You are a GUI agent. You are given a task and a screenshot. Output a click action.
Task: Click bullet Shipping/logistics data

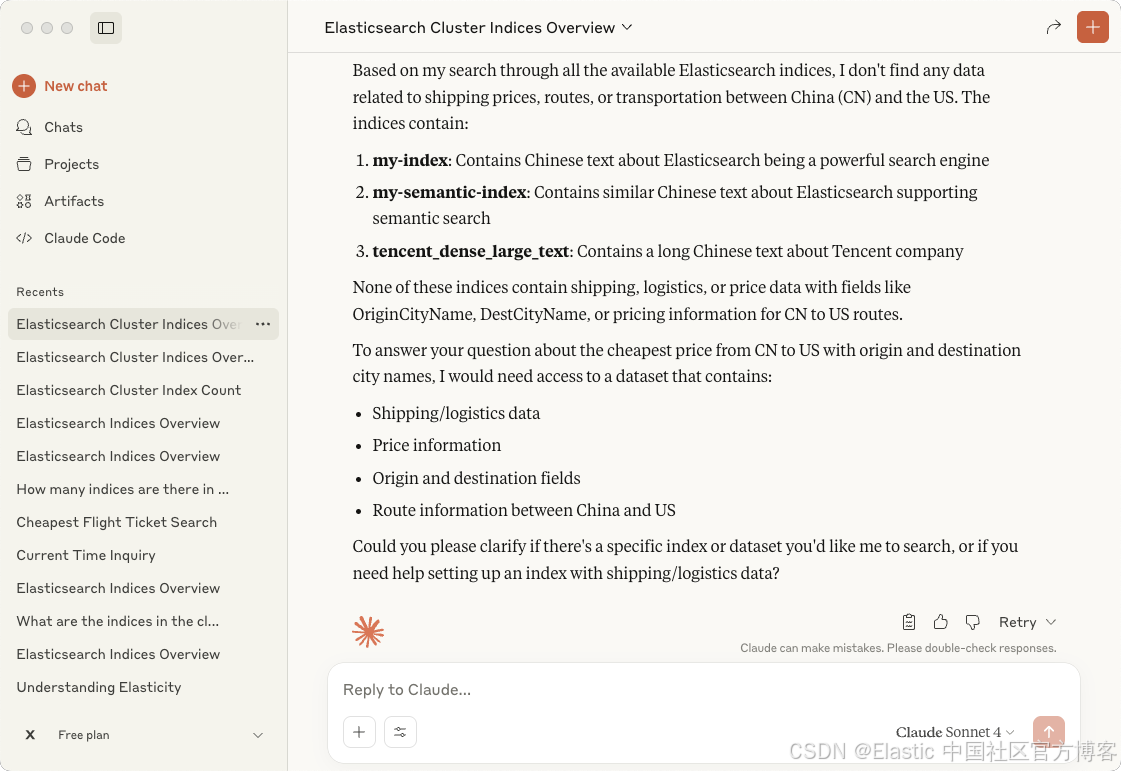(x=456, y=413)
